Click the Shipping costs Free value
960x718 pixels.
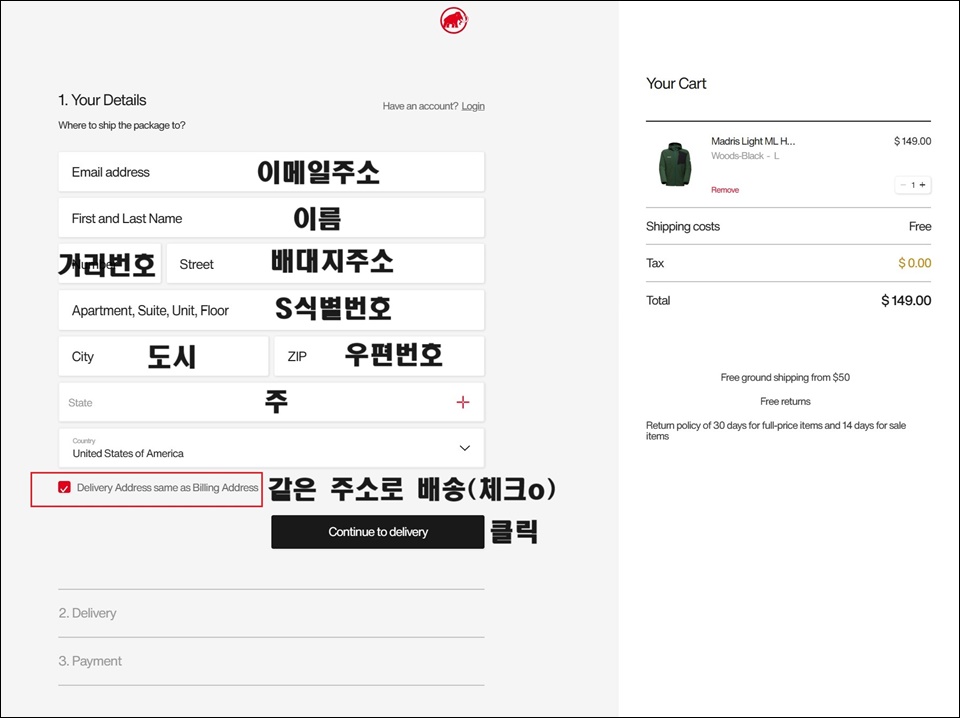[920, 226]
